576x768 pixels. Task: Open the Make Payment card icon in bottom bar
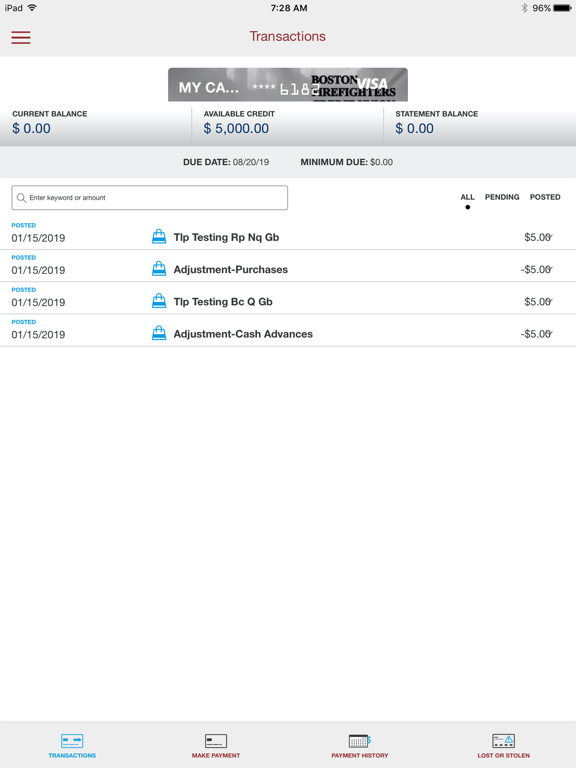pyautogui.click(x=216, y=741)
